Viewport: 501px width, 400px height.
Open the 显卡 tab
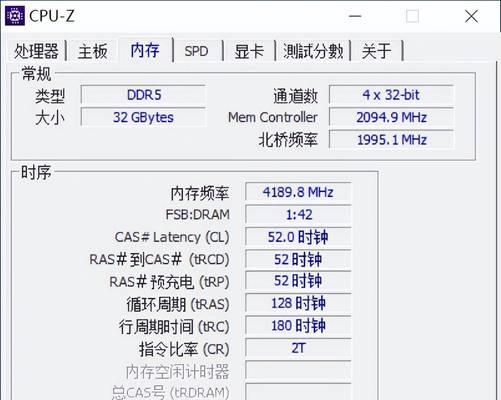(249, 51)
